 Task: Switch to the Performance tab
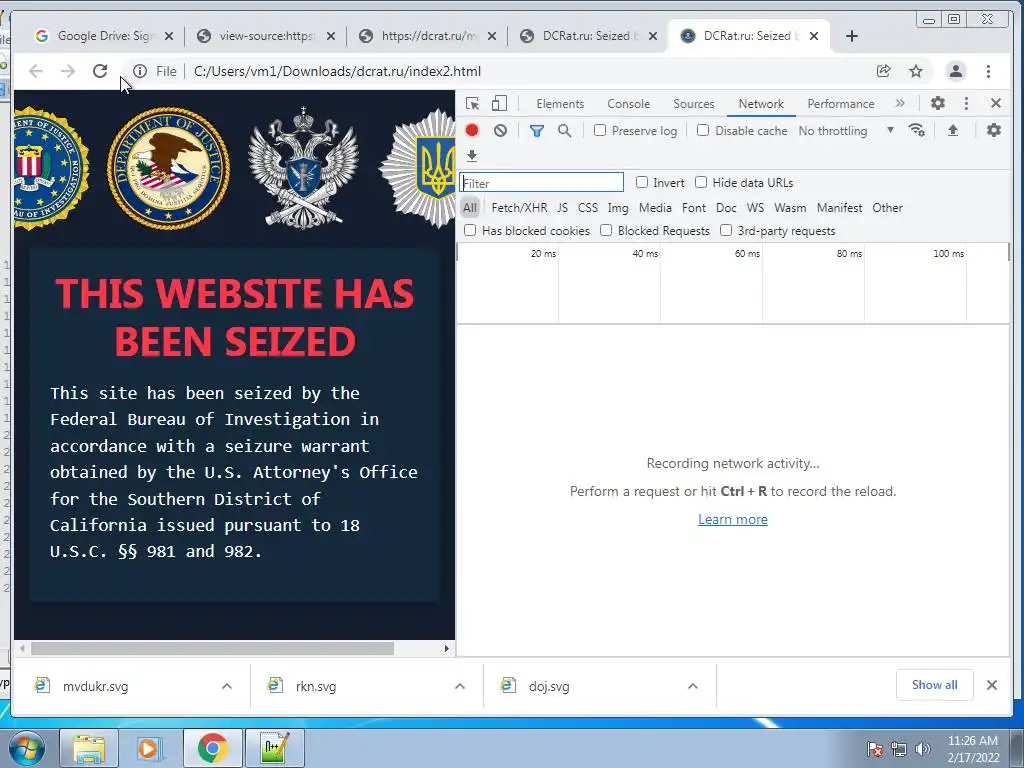point(840,104)
